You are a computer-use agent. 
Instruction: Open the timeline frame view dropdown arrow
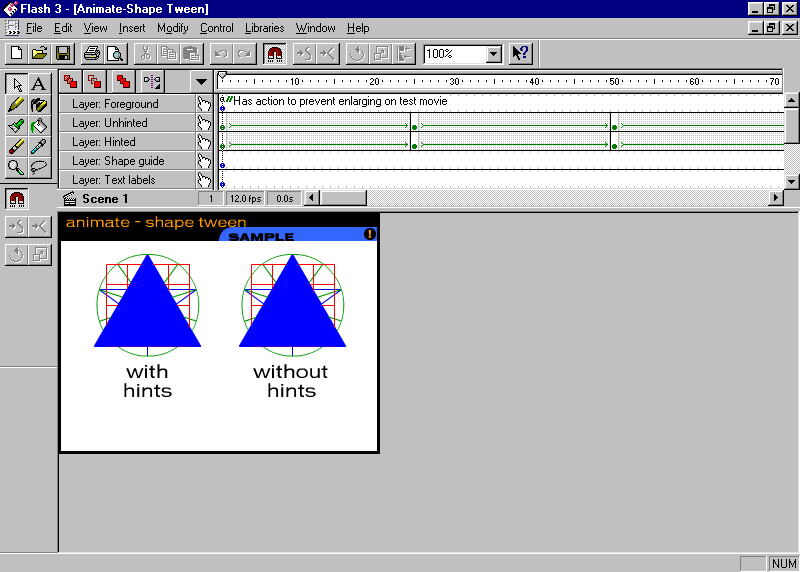pyautogui.click(x=202, y=82)
